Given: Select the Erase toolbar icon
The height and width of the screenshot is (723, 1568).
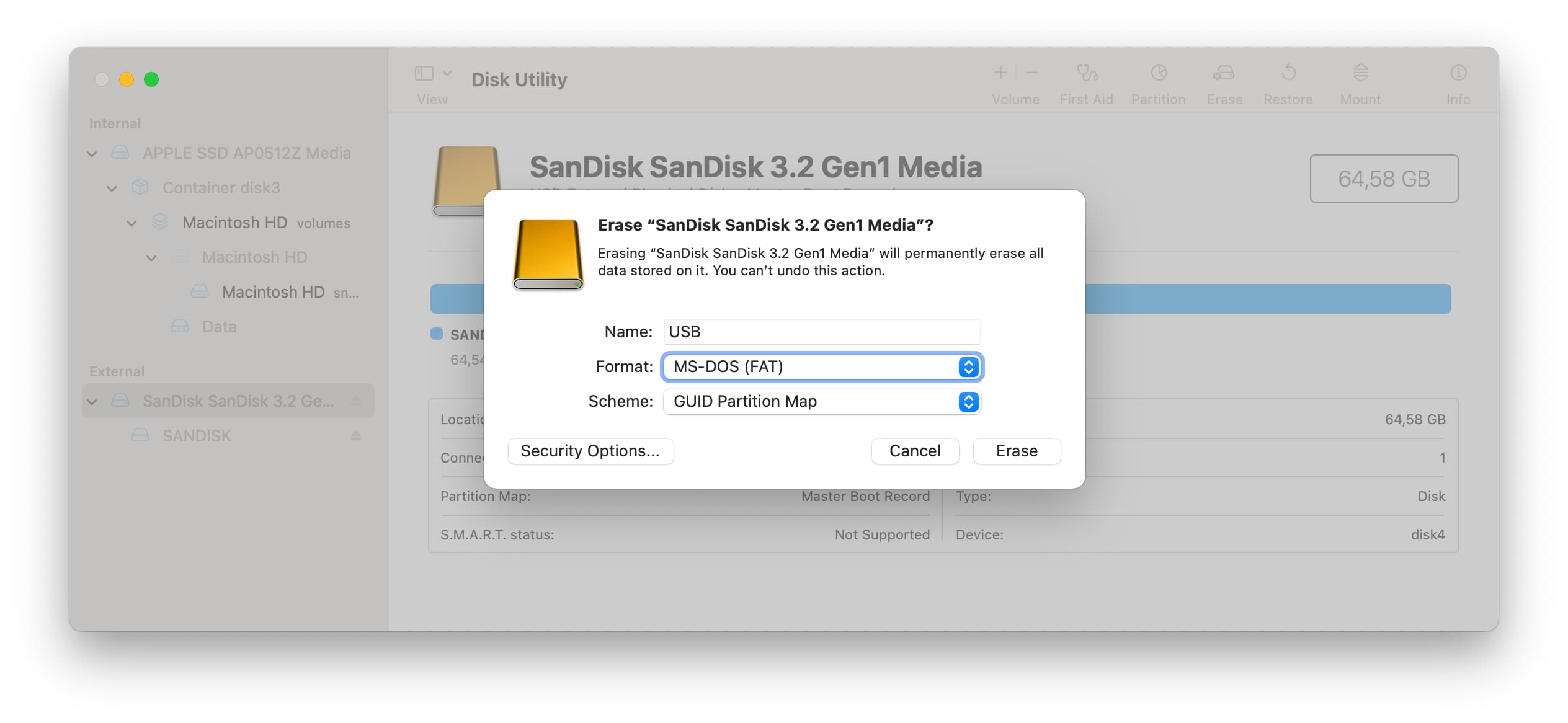Looking at the screenshot, I should pos(1224,81).
